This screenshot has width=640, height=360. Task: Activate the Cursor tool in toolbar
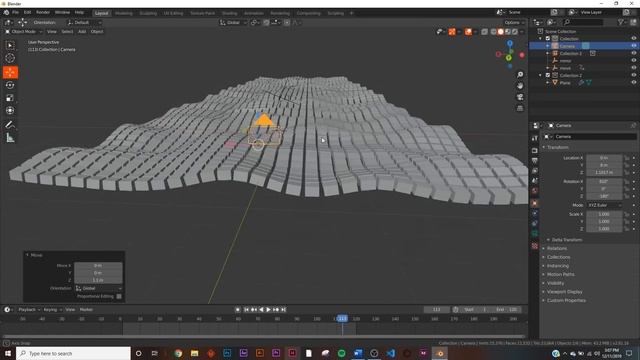pyautogui.click(x=10, y=58)
